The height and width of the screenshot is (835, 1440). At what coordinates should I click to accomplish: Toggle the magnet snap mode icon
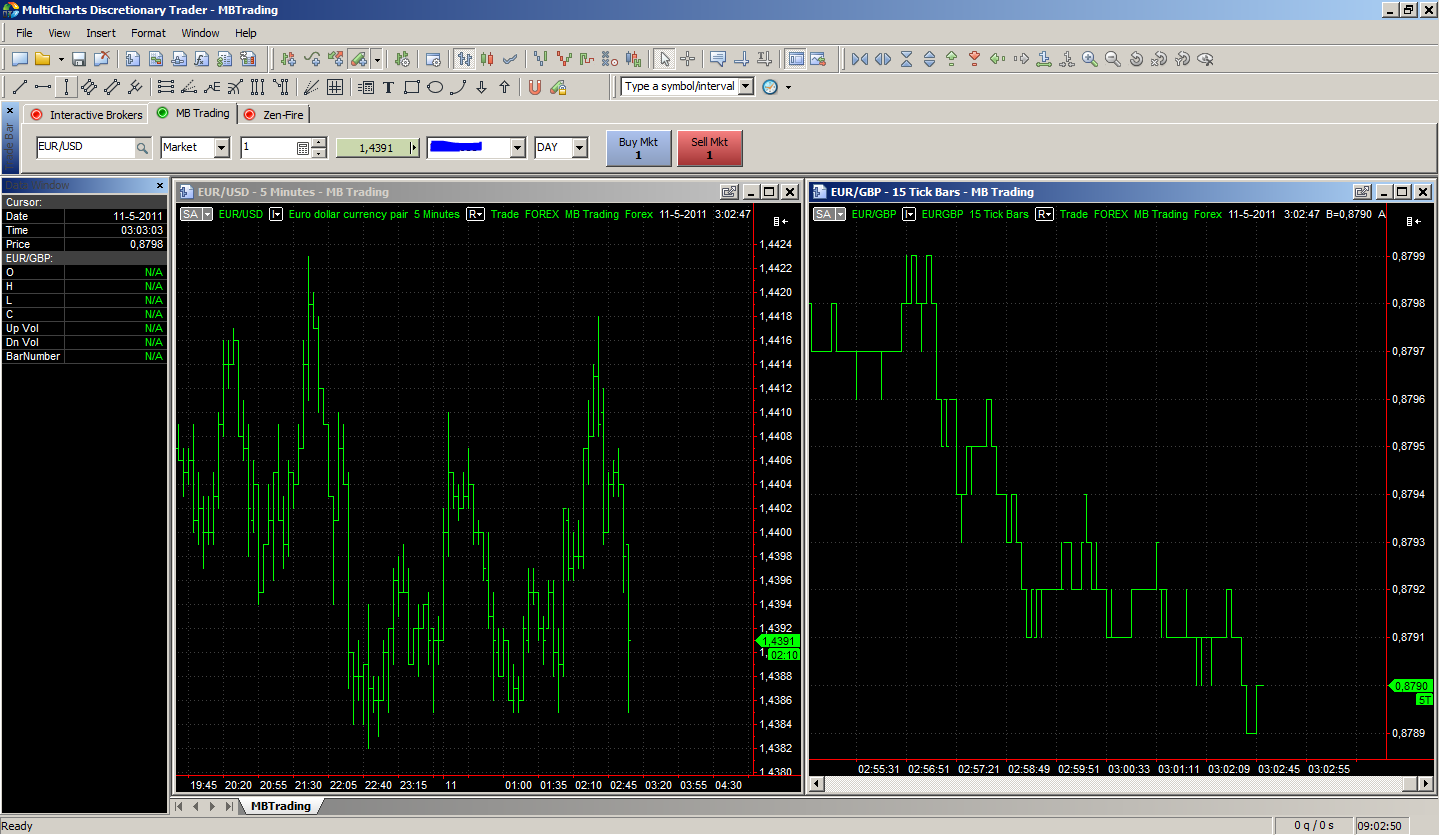pyautogui.click(x=535, y=87)
